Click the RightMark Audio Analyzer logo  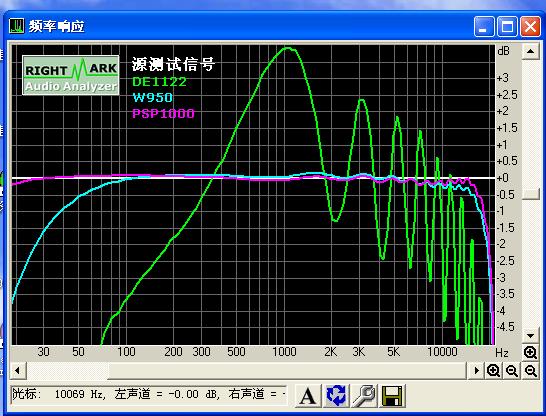(x=71, y=75)
